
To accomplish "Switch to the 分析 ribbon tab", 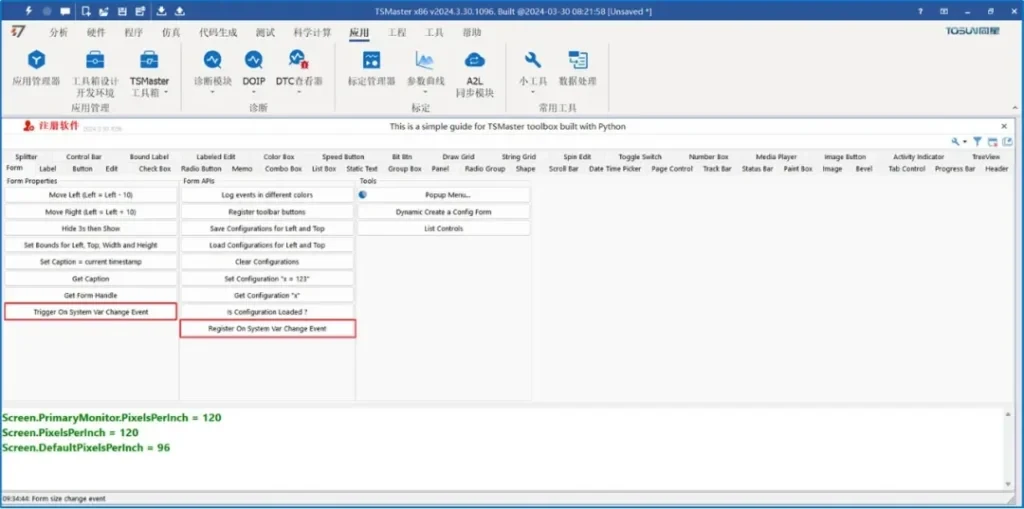I will point(58,32).
